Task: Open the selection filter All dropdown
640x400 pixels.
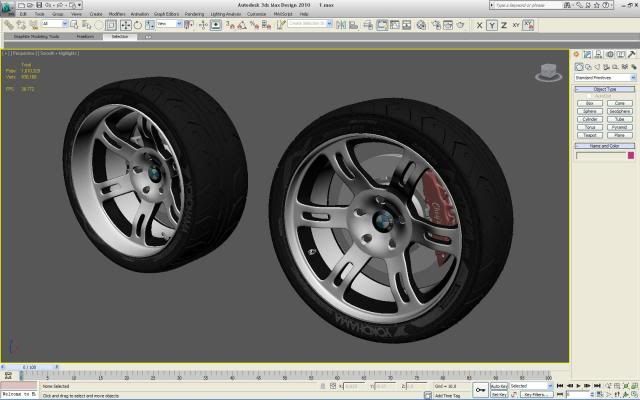Action: (54, 24)
